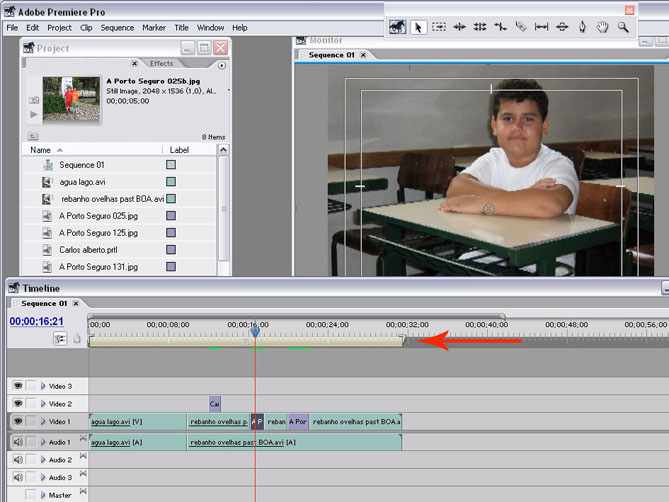Click the current timecode 00;00;16;21

pyautogui.click(x=37, y=321)
